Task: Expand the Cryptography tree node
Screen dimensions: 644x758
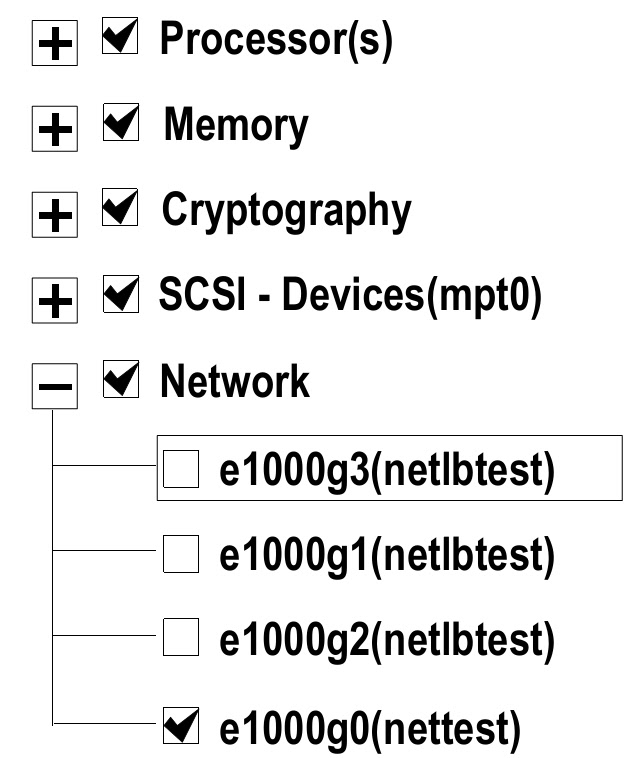Action: point(55,215)
